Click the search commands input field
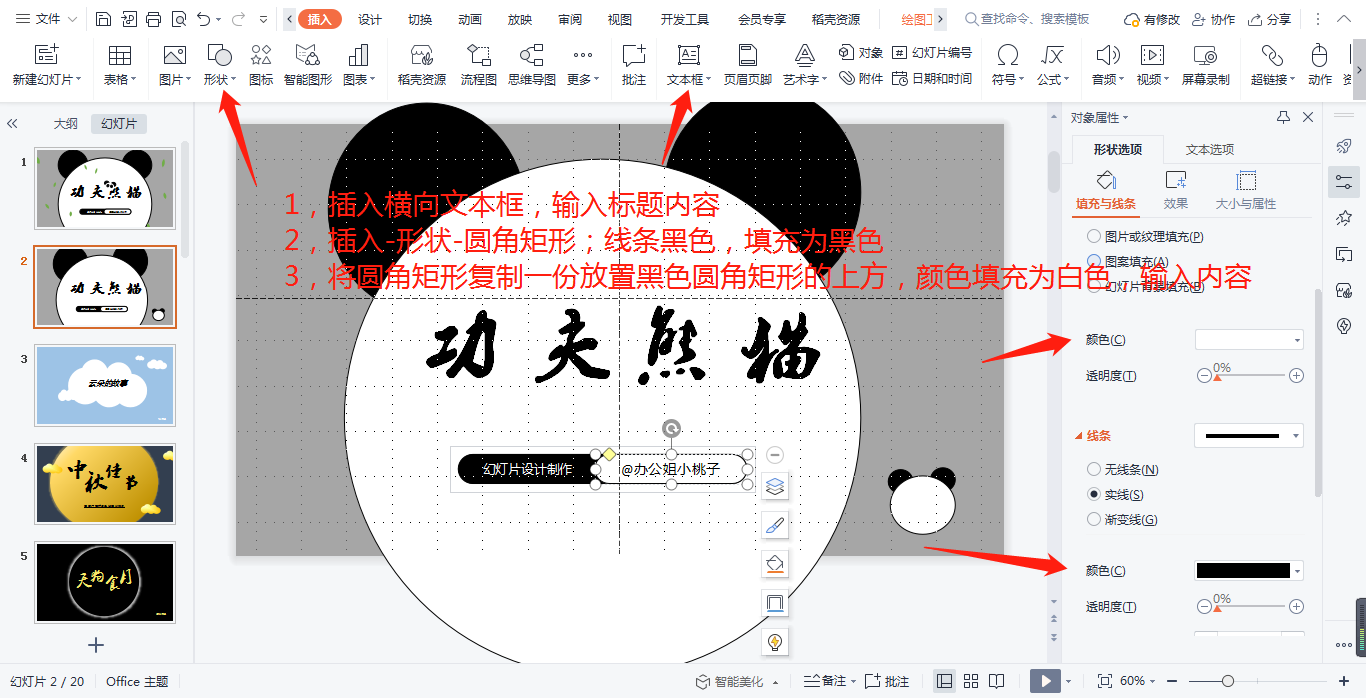 tap(1035, 19)
